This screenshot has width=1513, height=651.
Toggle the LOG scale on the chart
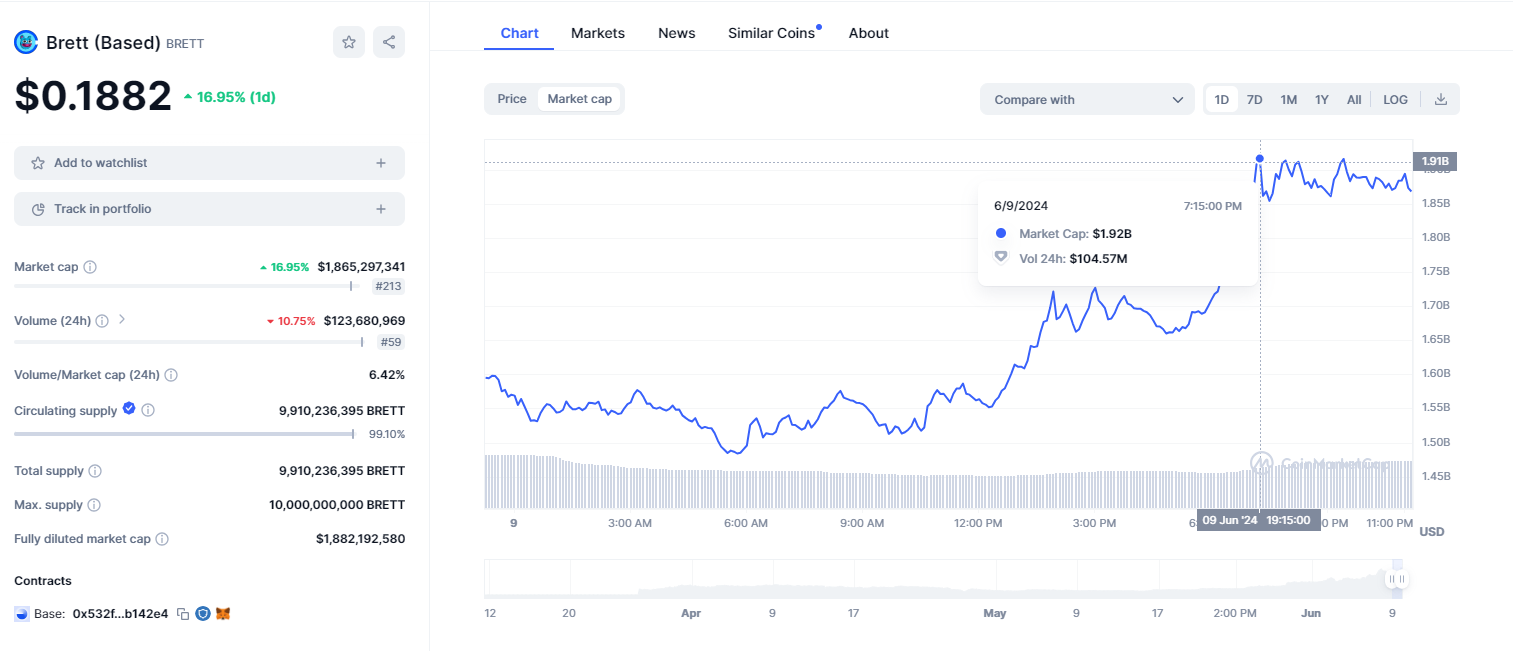coord(1395,99)
